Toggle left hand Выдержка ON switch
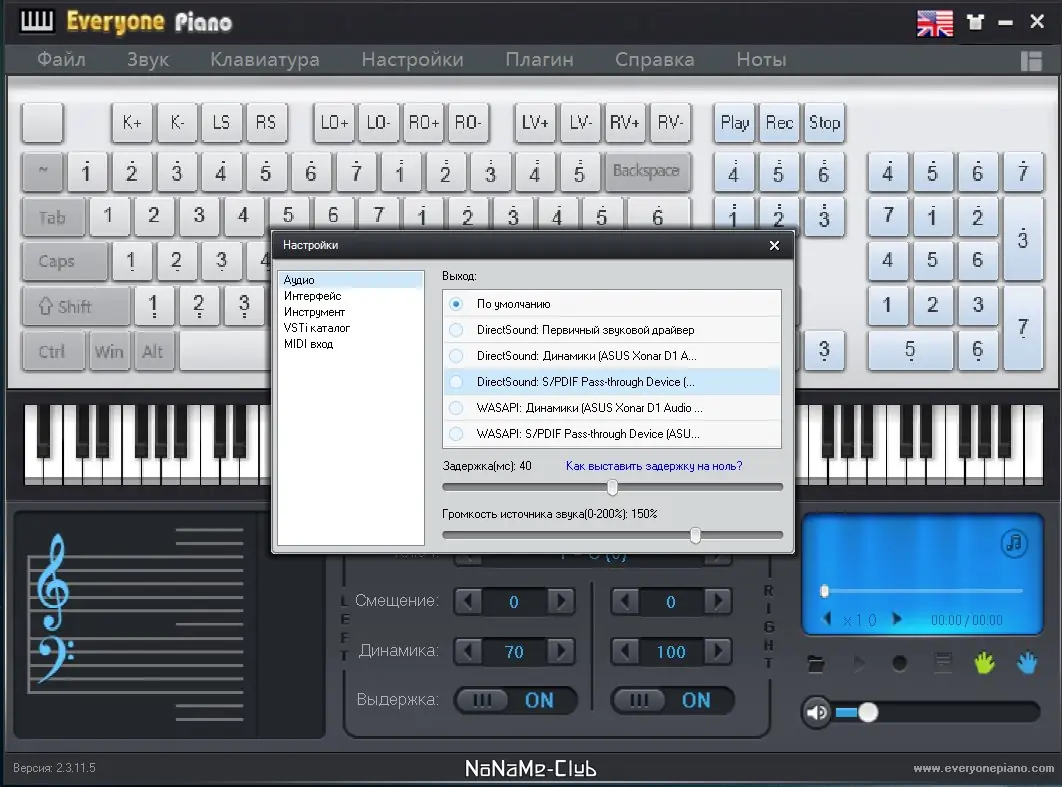This screenshot has height=787, width=1062. (516, 700)
